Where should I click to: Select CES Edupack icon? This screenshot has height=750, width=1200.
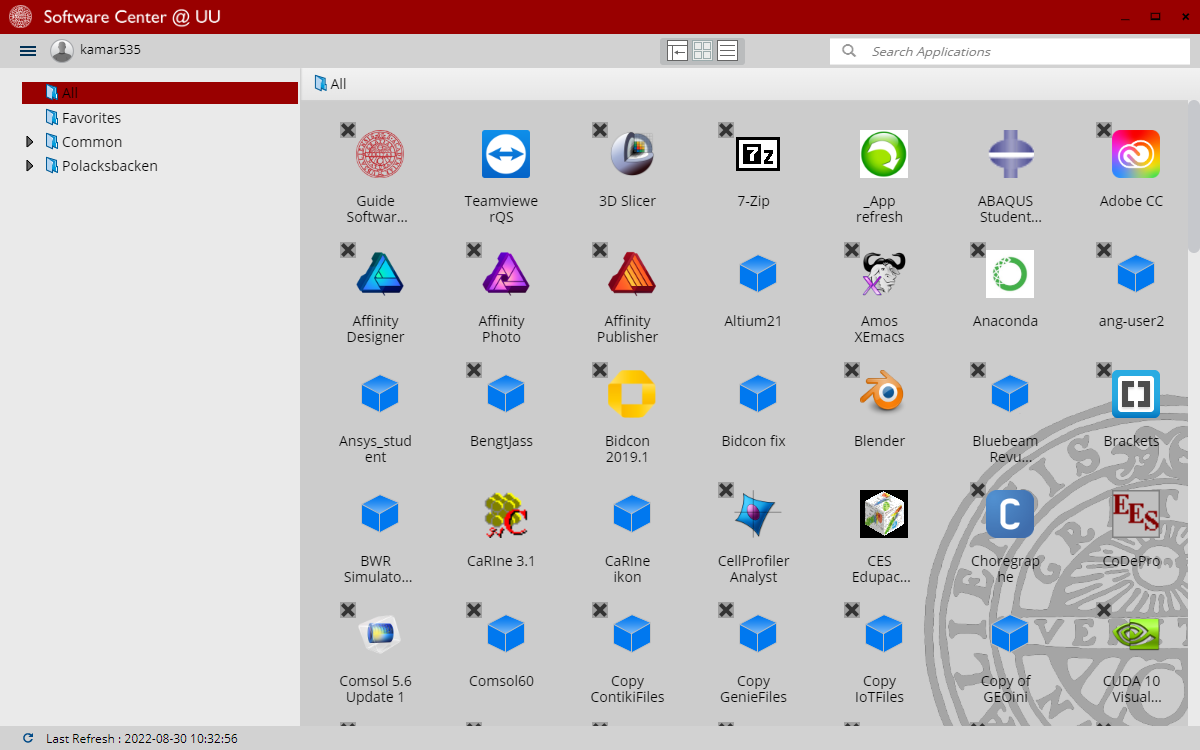tap(884, 514)
